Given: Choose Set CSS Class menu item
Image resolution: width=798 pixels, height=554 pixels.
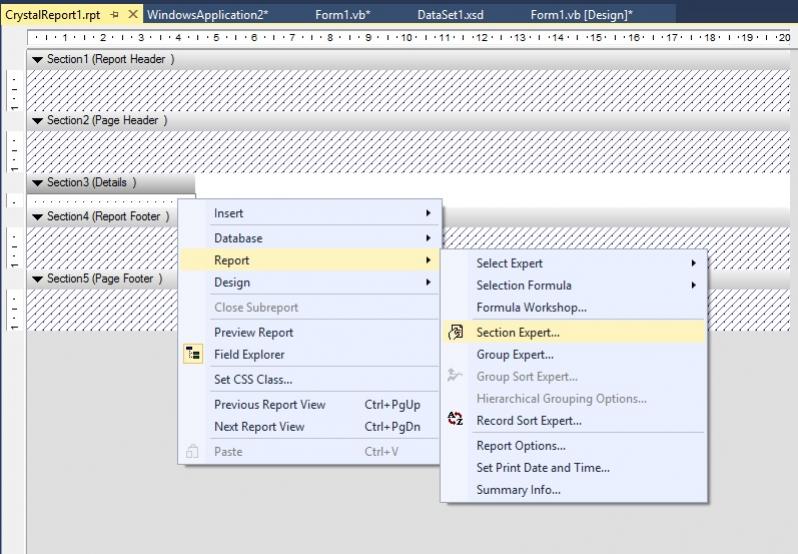Looking at the screenshot, I should coord(309,380).
